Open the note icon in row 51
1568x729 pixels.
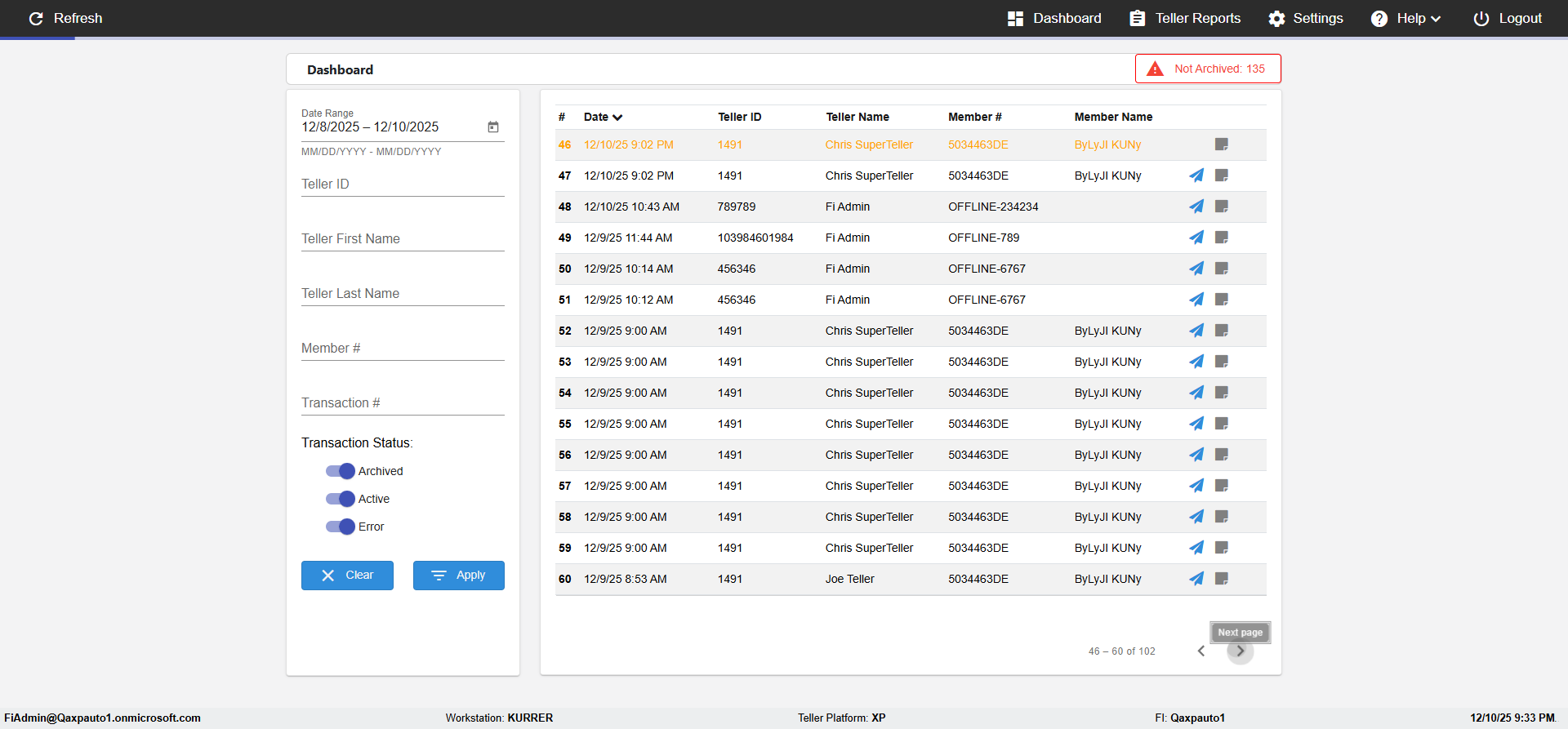[x=1222, y=300]
